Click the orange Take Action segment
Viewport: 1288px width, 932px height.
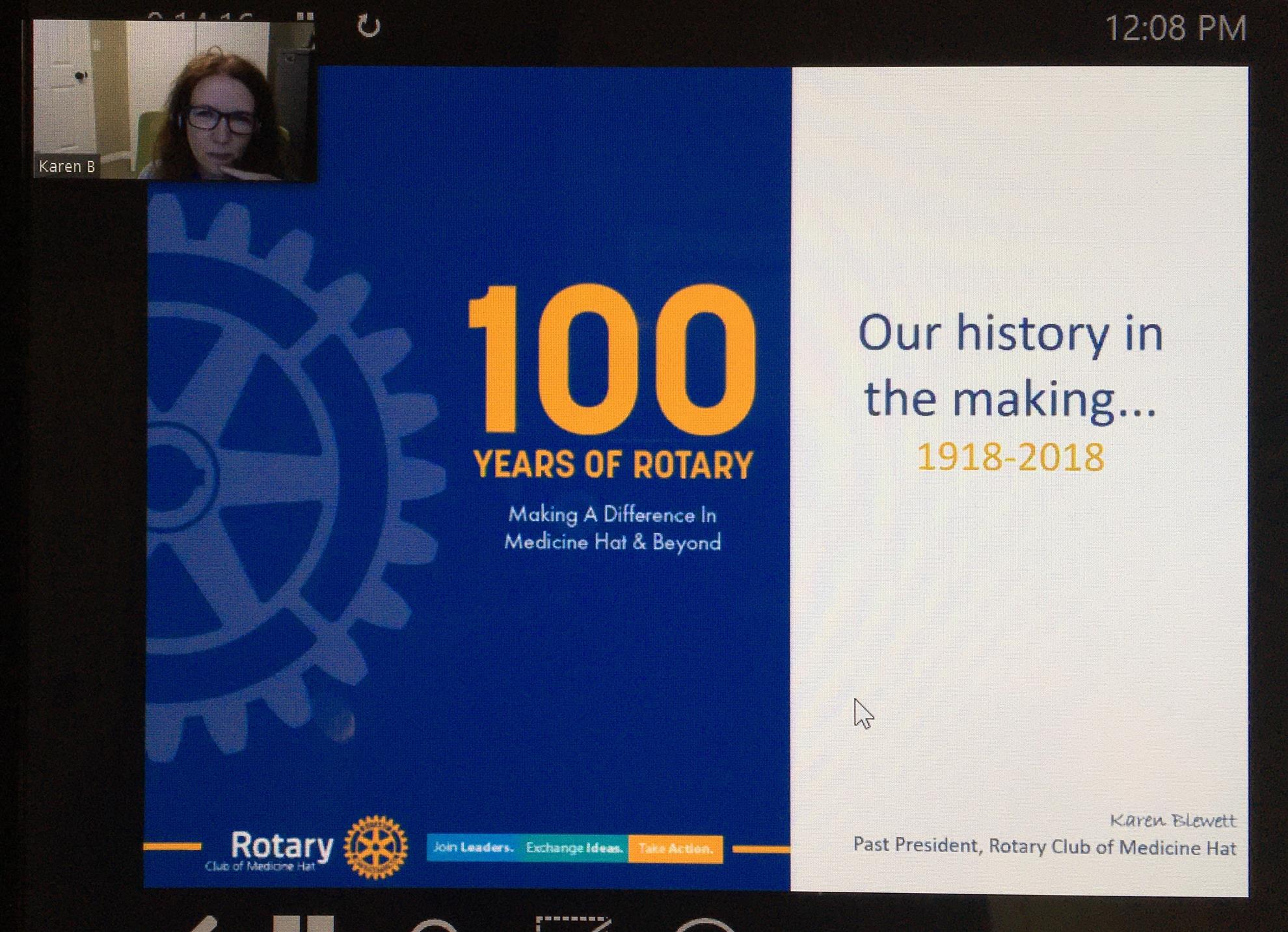click(675, 849)
